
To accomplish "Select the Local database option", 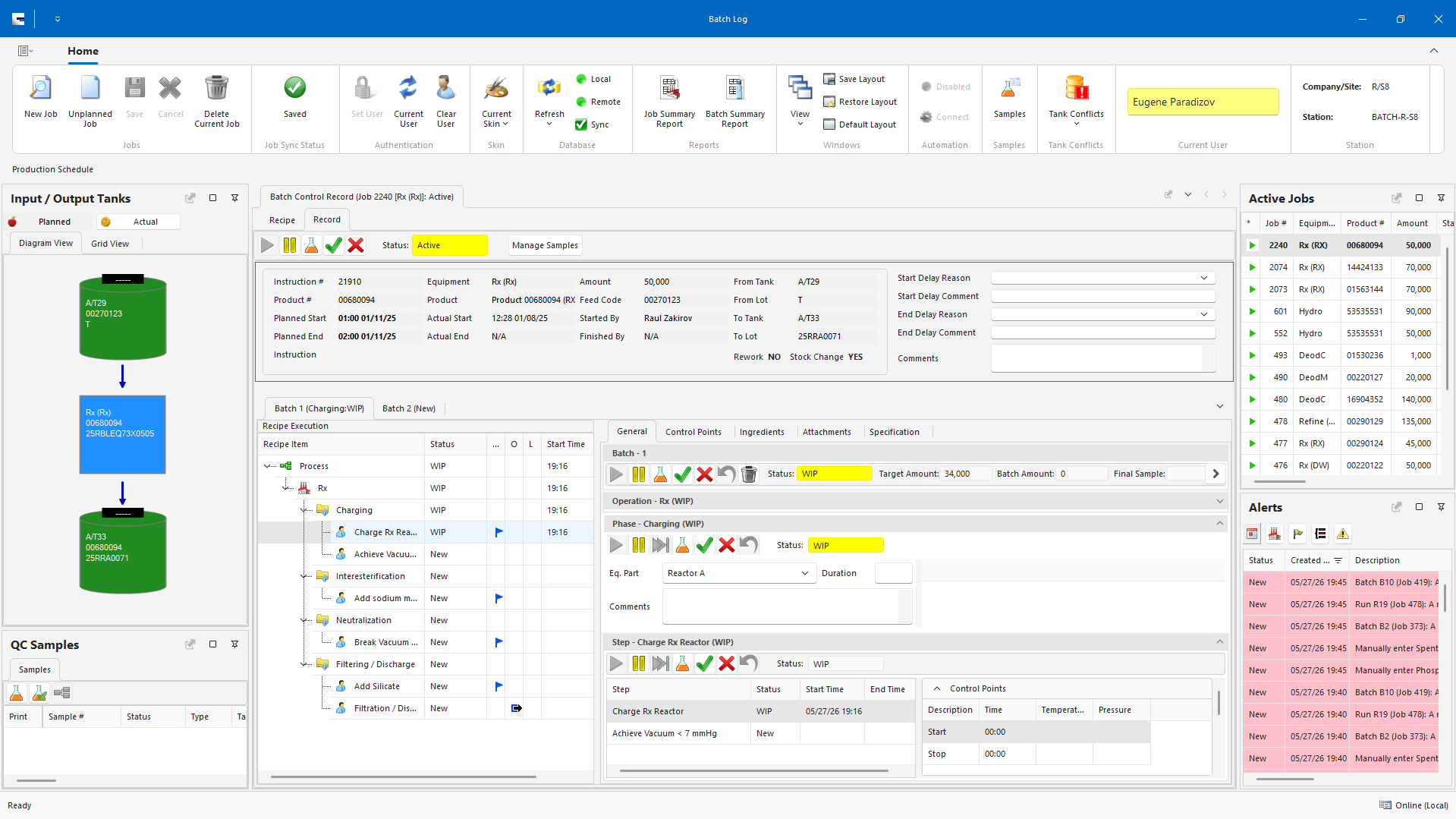I will point(593,79).
